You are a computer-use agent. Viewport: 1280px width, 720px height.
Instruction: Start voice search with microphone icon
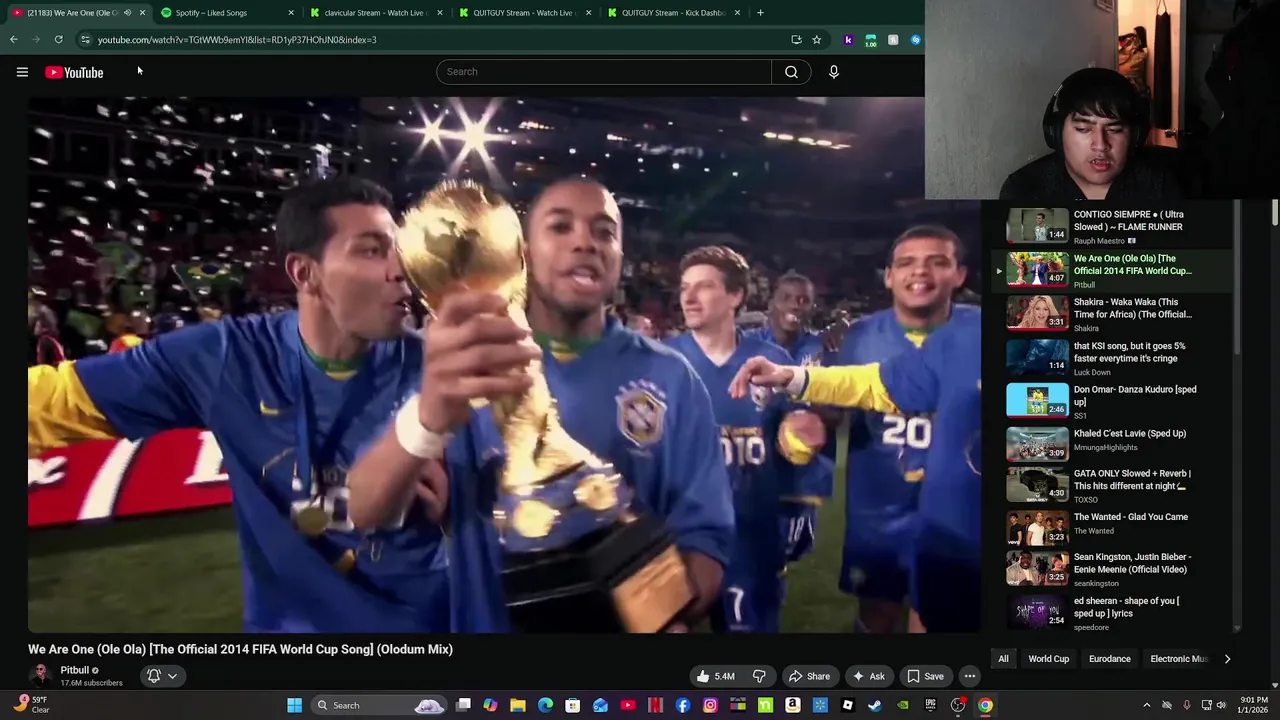pyautogui.click(x=834, y=72)
